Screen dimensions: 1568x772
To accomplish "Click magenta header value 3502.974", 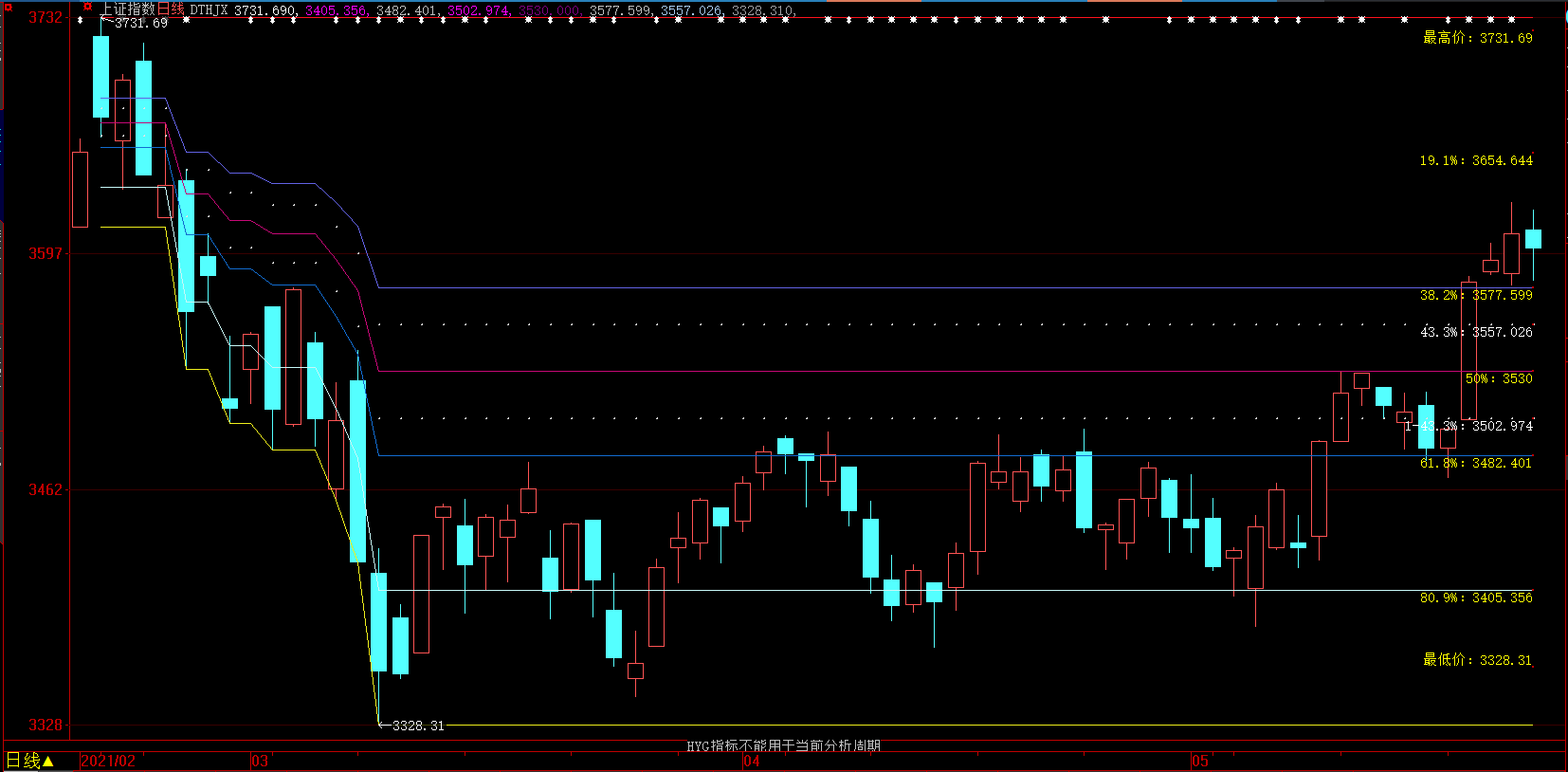I will [x=479, y=10].
